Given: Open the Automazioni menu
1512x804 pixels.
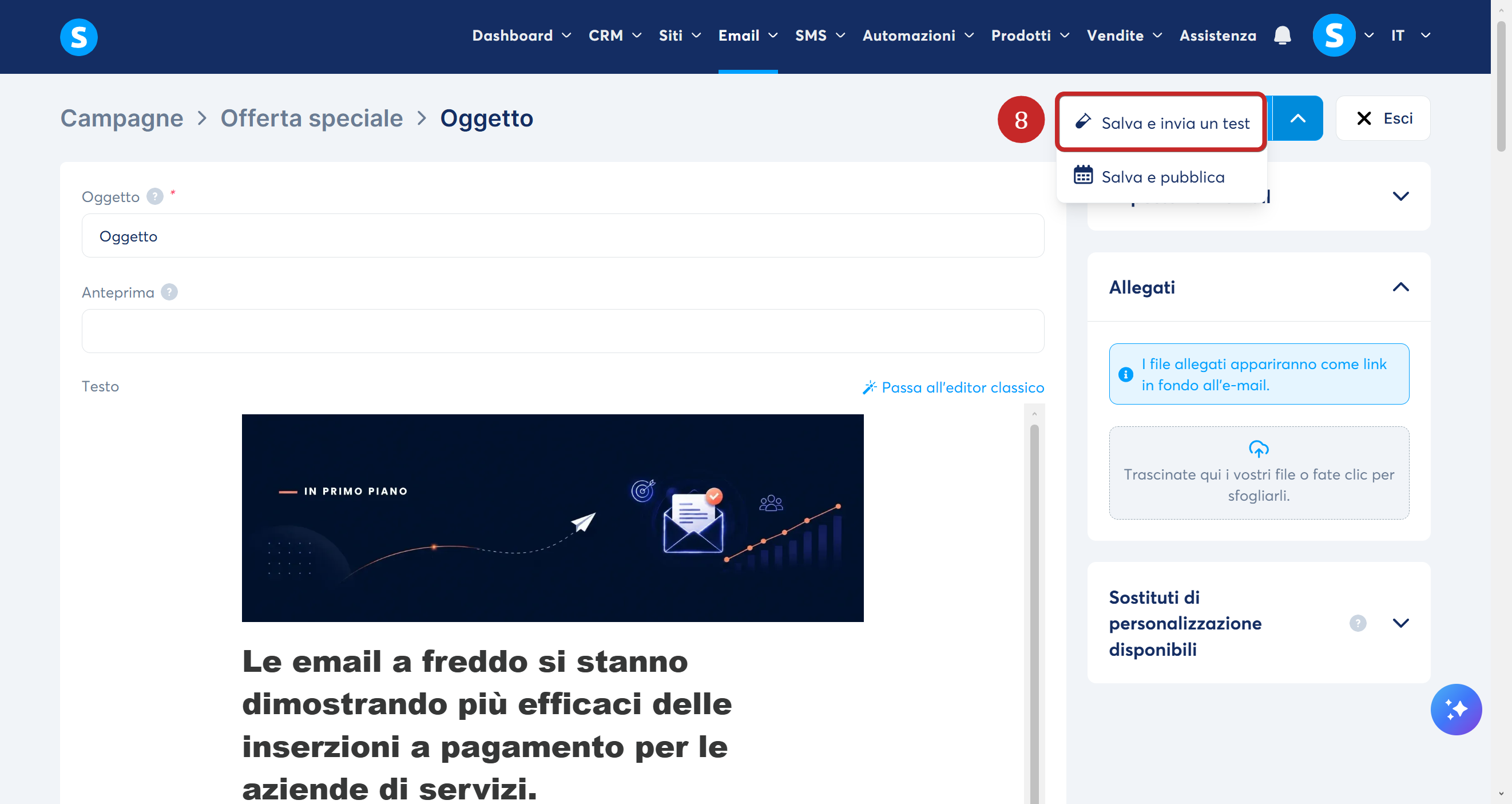Looking at the screenshot, I should point(918,36).
